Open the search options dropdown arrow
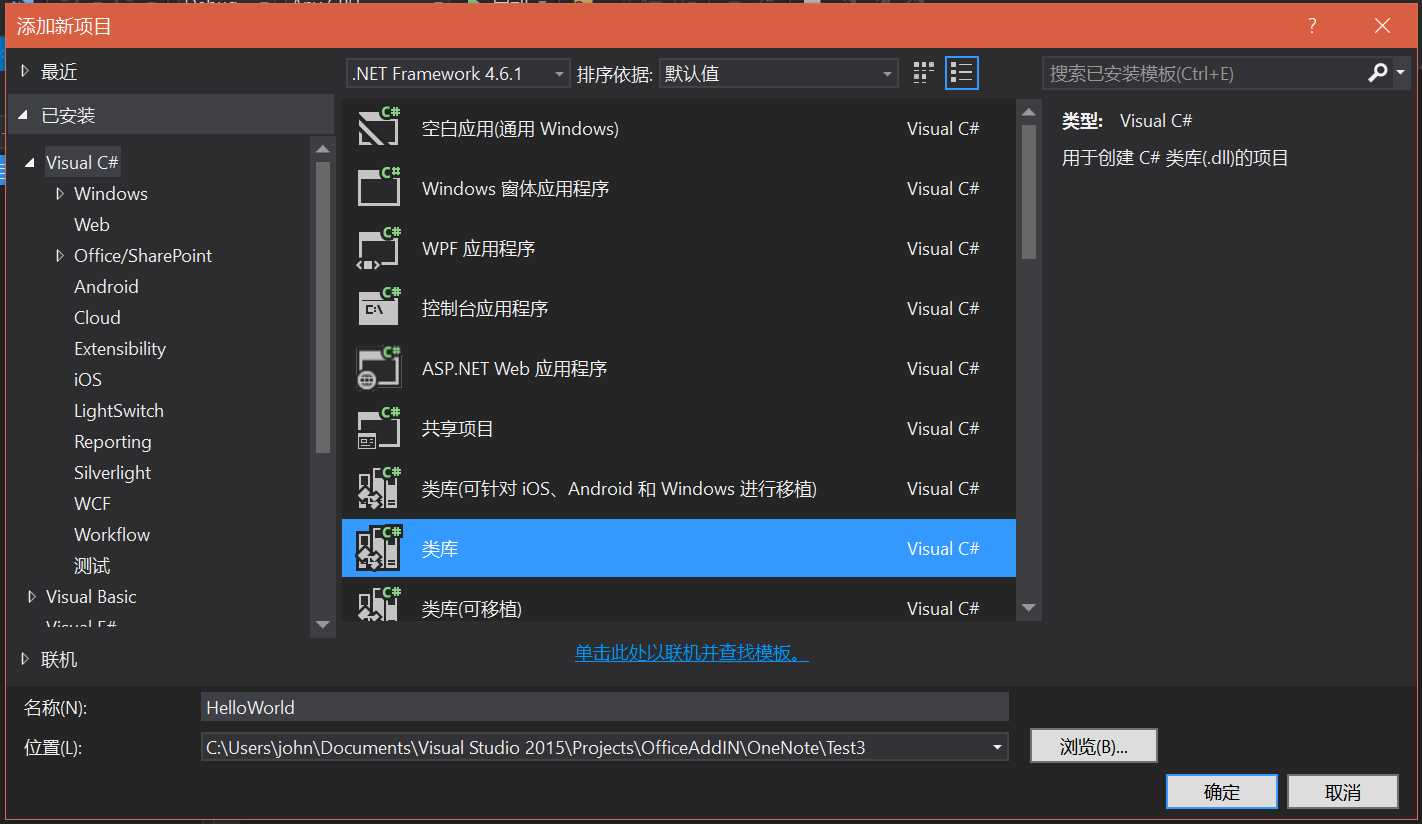 point(1399,73)
